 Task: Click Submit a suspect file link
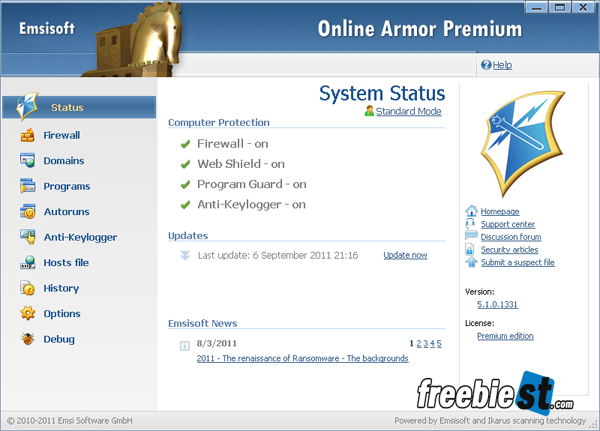pyautogui.click(x=518, y=262)
